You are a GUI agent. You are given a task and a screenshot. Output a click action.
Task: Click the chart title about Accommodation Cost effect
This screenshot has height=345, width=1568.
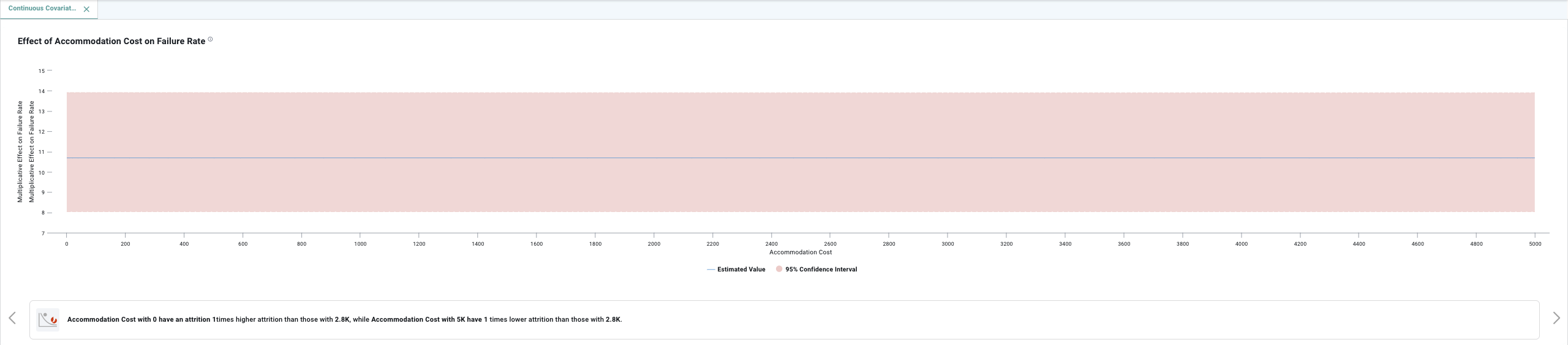pyautogui.click(x=111, y=41)
